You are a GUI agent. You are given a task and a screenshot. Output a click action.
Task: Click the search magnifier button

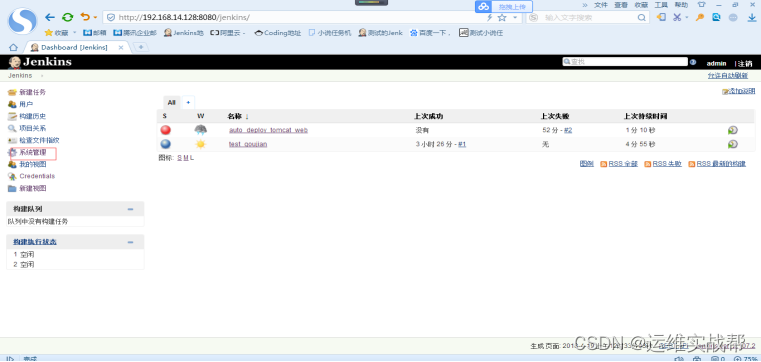(642, 17)
